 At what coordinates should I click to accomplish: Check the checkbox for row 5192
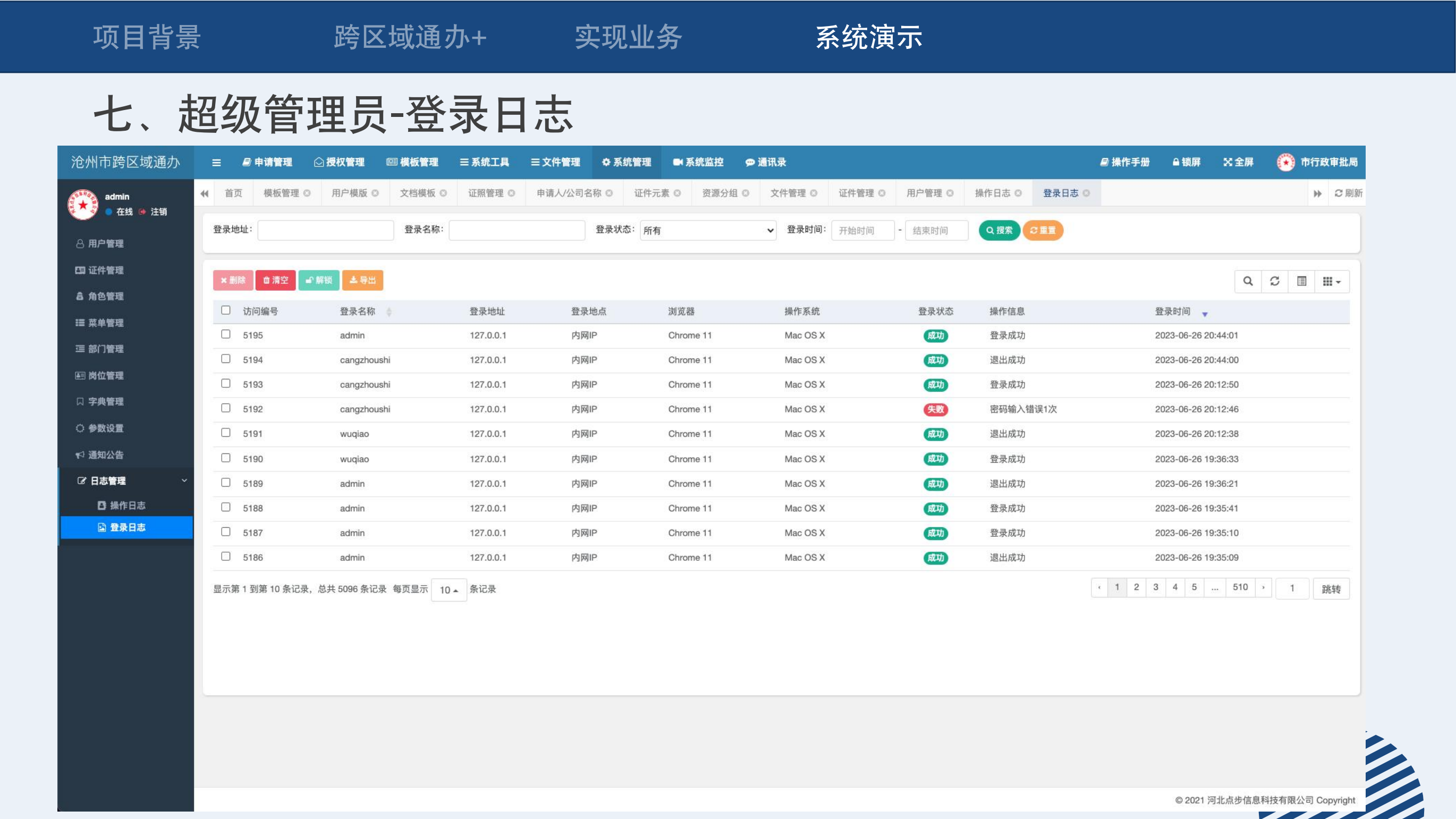[225, 408]
